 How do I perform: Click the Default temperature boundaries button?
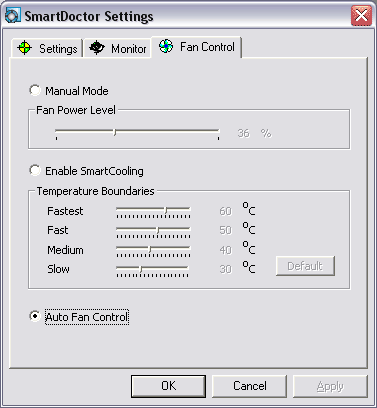(x=305, y=266)
